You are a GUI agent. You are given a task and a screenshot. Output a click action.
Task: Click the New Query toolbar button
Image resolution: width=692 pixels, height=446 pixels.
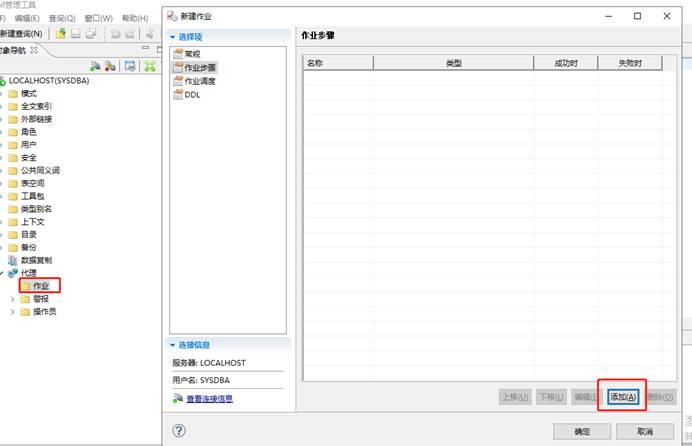[x=21, y=34]
